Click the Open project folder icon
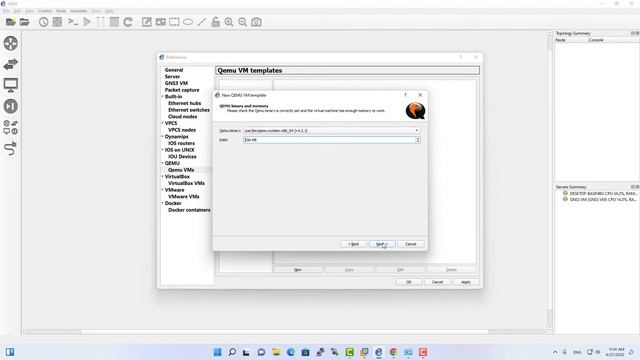Viewport: 640px width, 360px height. tap(24, 22)
